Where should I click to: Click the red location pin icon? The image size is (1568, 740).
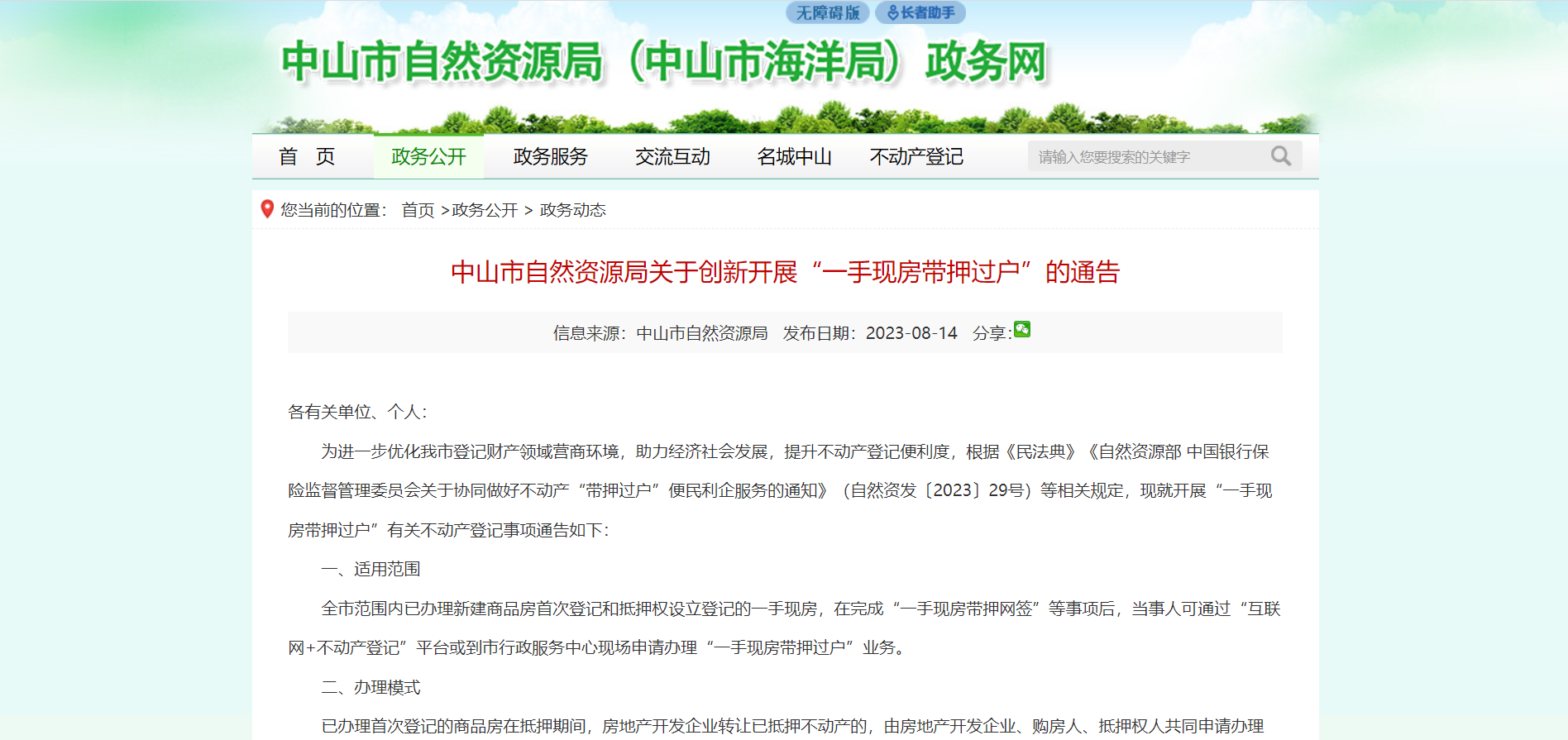click(x=267, y=209)
